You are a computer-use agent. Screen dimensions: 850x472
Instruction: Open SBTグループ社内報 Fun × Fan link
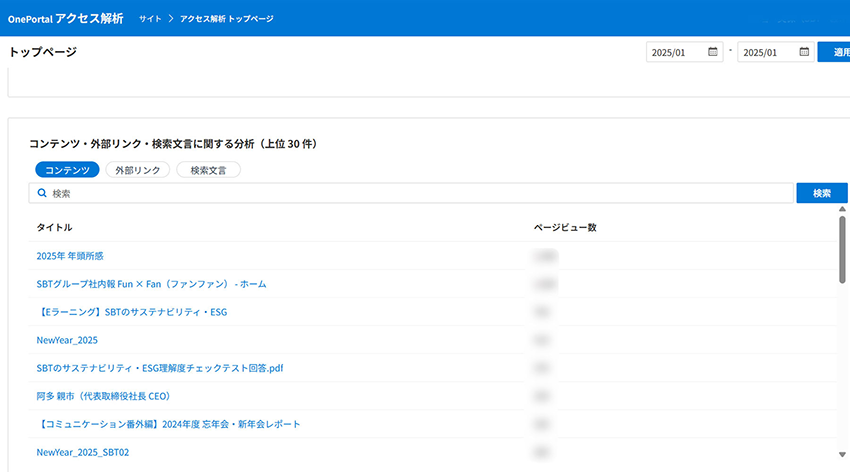tap(151, 284)
